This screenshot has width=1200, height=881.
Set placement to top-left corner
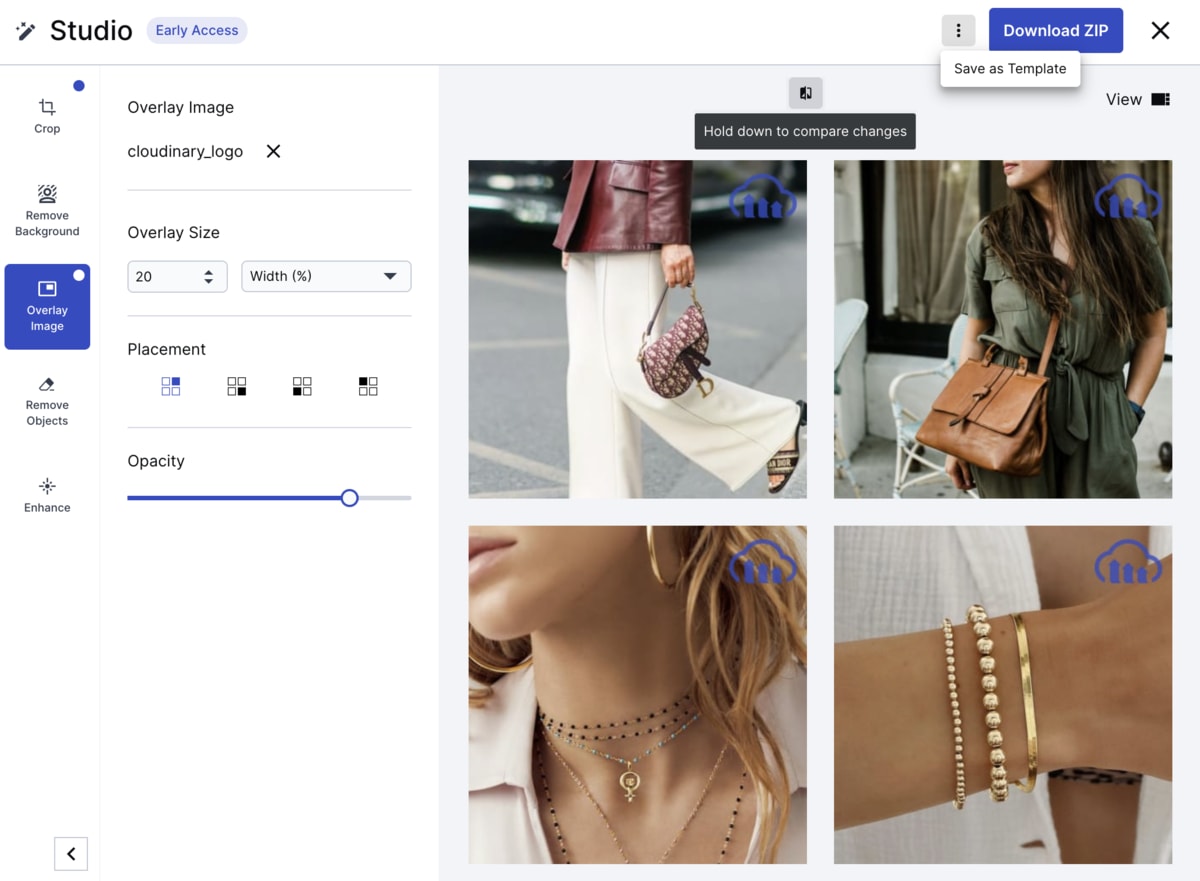368,386
